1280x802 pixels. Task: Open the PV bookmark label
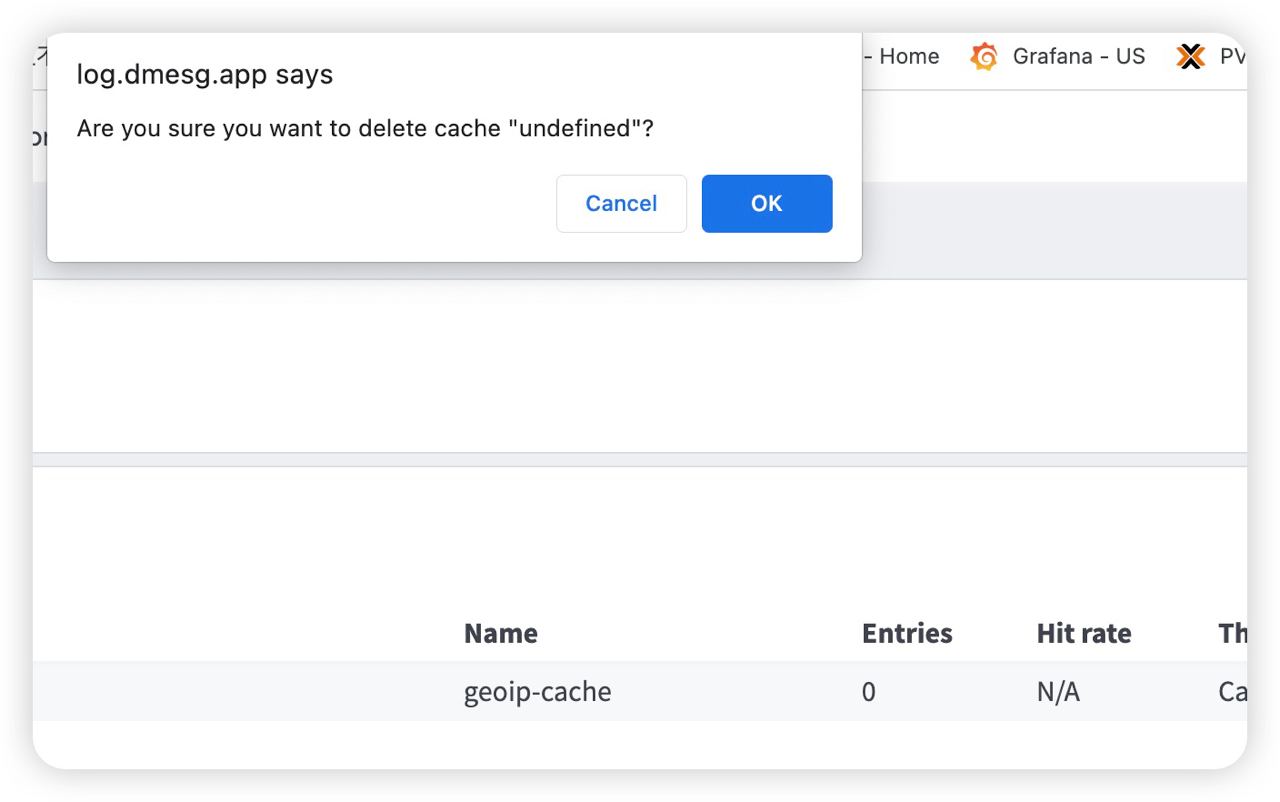1232,57
